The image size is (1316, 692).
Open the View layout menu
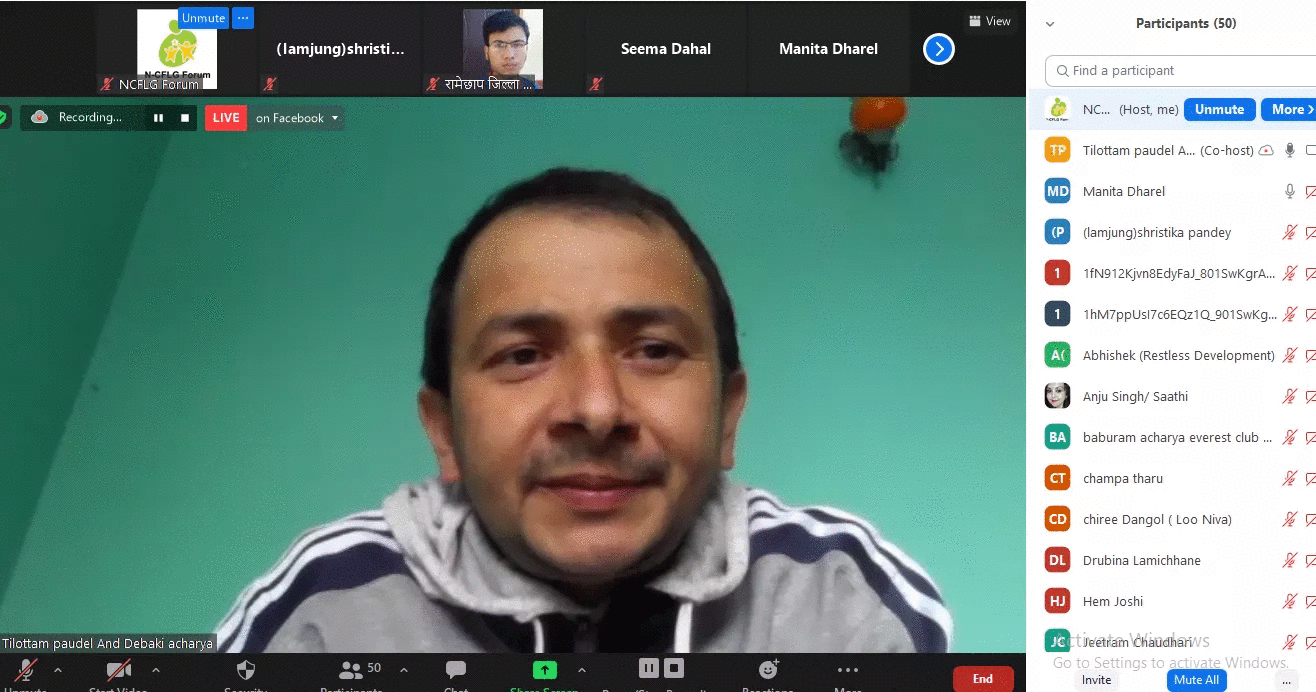point(990,21)
